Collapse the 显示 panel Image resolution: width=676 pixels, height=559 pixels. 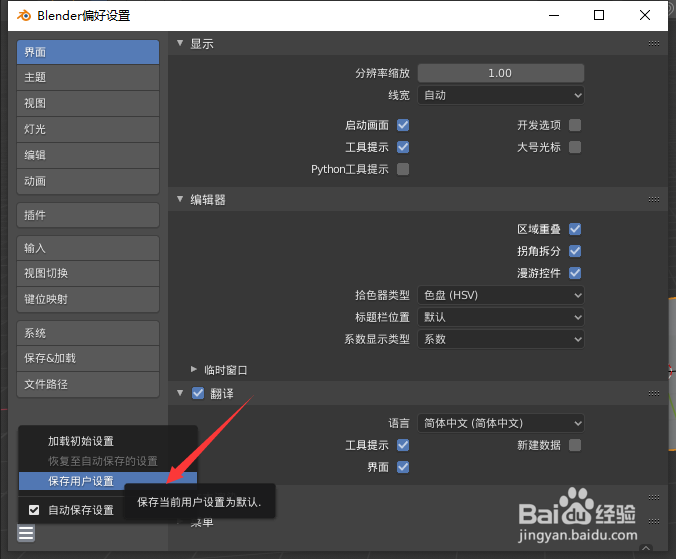180,43
